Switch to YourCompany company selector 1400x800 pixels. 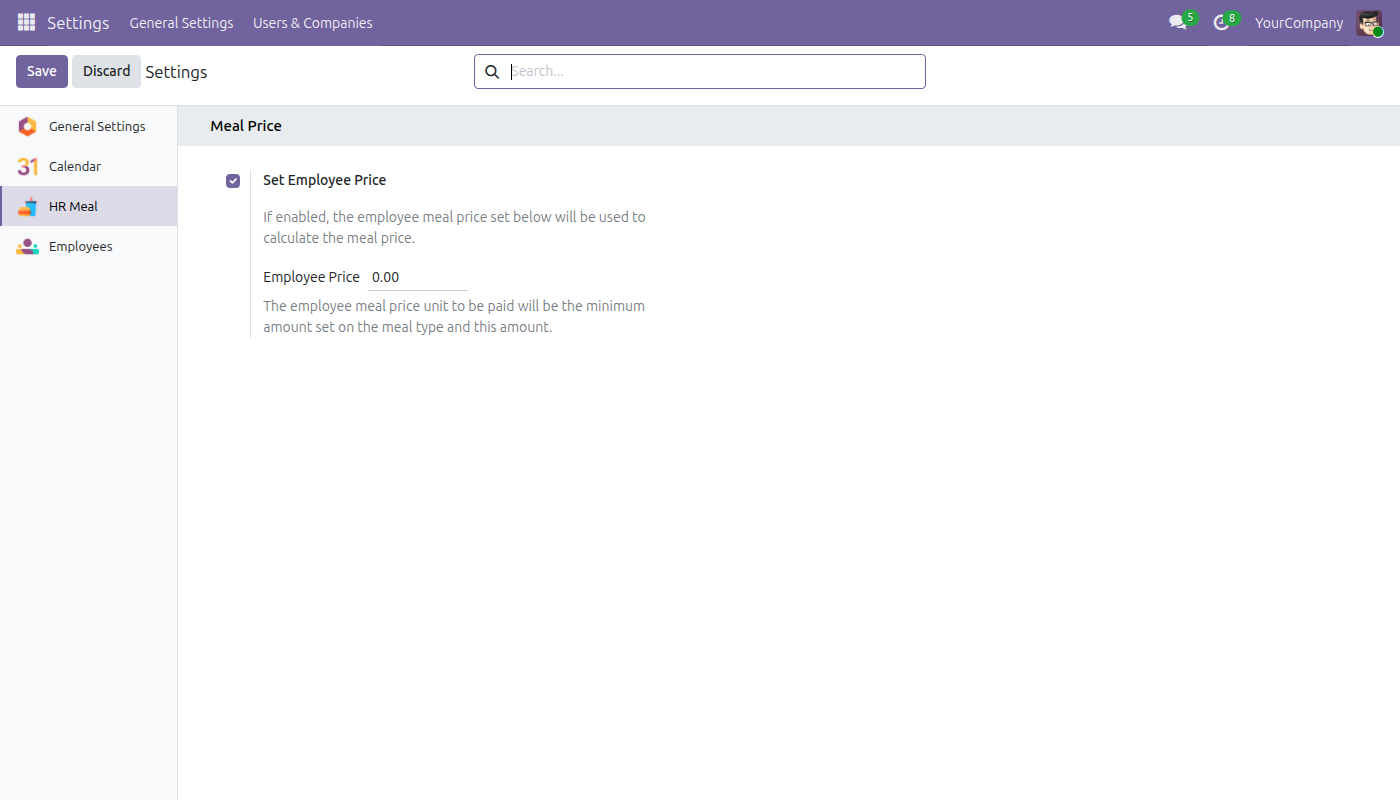coord(1299,22)
